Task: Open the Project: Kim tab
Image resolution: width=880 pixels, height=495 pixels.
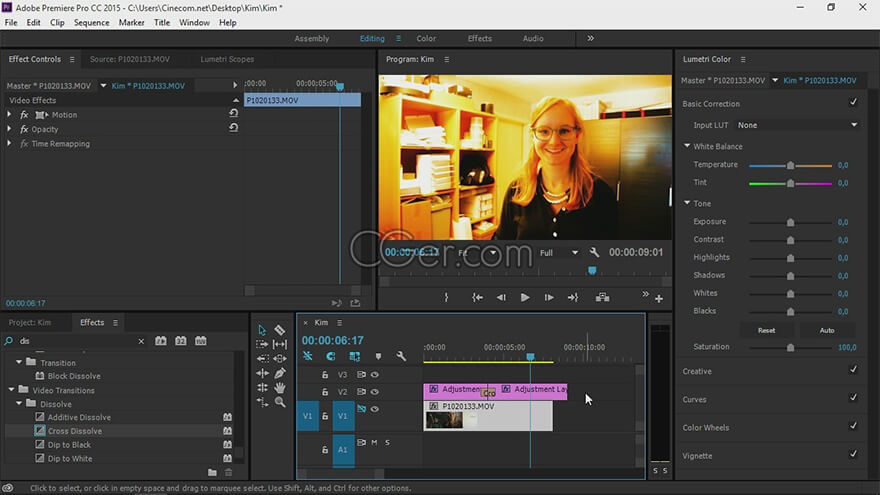Action: tap(30, 323)
